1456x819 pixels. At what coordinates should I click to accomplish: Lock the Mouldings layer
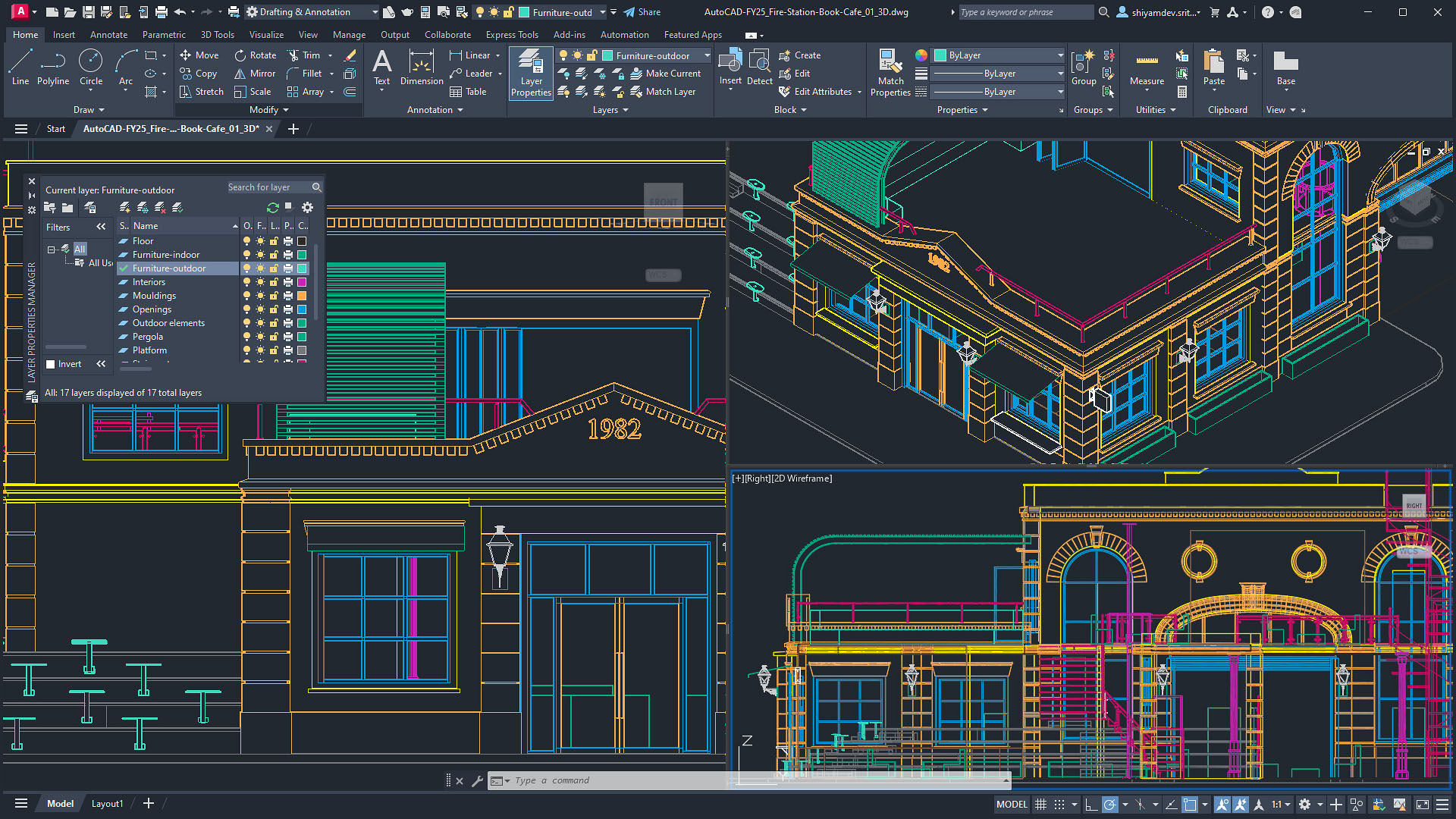pyautogui.click(x=274, y=295)
